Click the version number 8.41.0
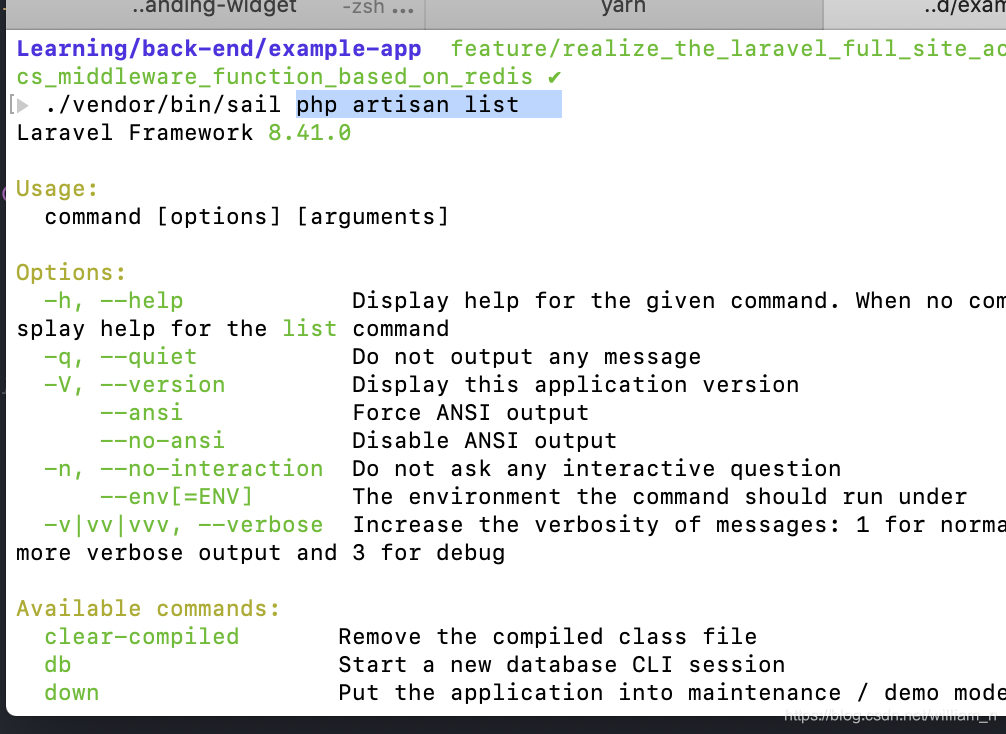The width and height of the screenshot is (1006, 734). point(309,133)
